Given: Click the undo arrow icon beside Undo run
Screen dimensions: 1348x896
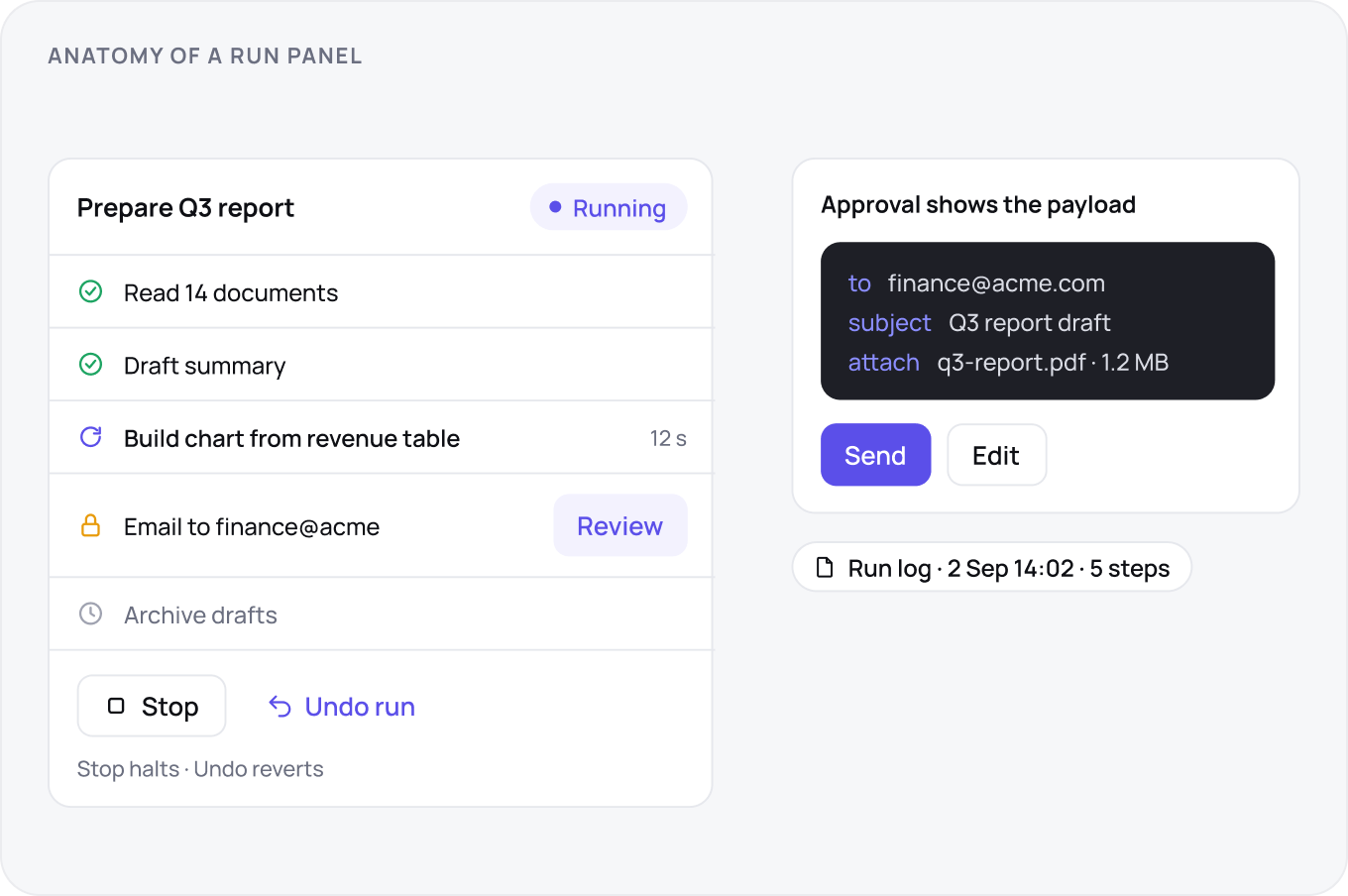Looking at the screenshot, I should click(281, 707).
